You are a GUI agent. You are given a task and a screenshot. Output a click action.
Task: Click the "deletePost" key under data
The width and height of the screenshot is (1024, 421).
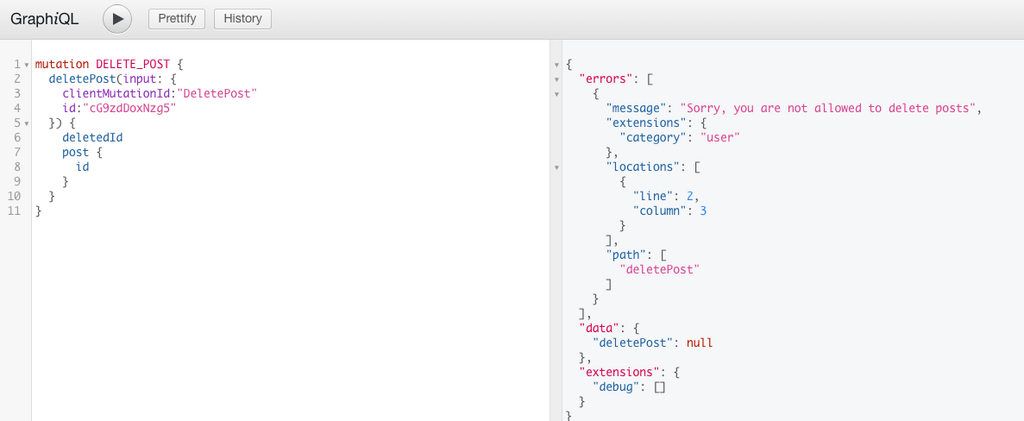coord(634,342)
